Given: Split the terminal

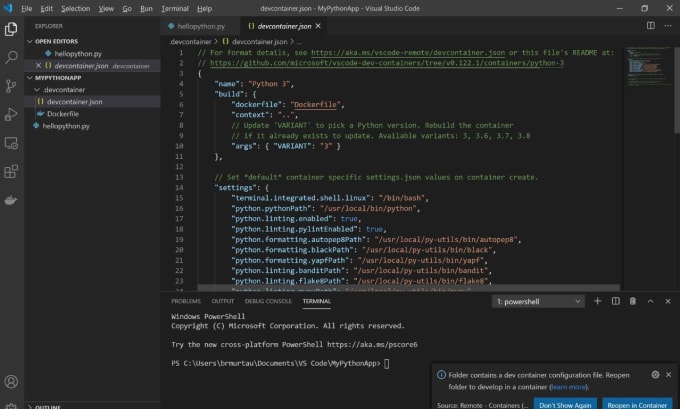Looking at the screenshot, I should point(615,301).
